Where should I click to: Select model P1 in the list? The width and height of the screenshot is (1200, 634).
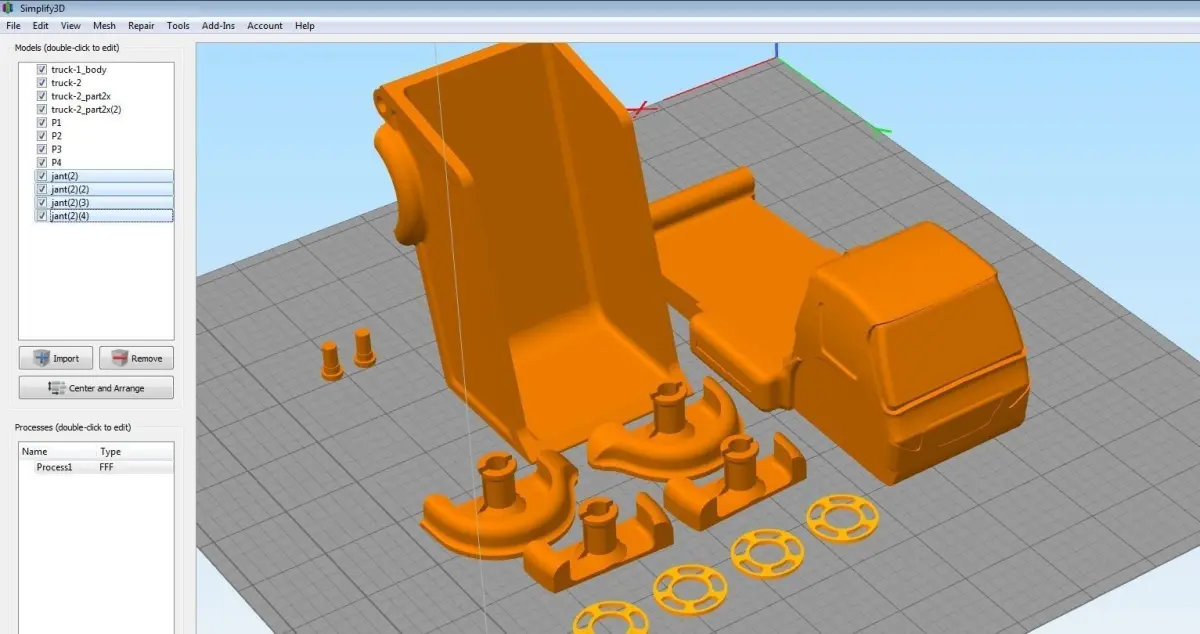[56, 122]
